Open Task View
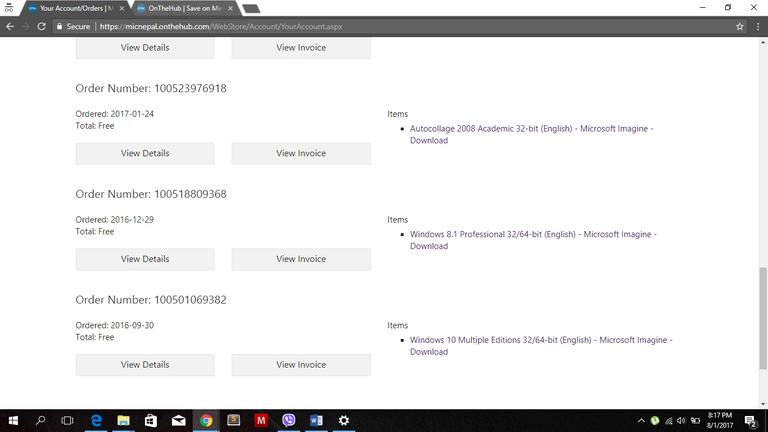The image size is (768, 432). click(67, 421)
